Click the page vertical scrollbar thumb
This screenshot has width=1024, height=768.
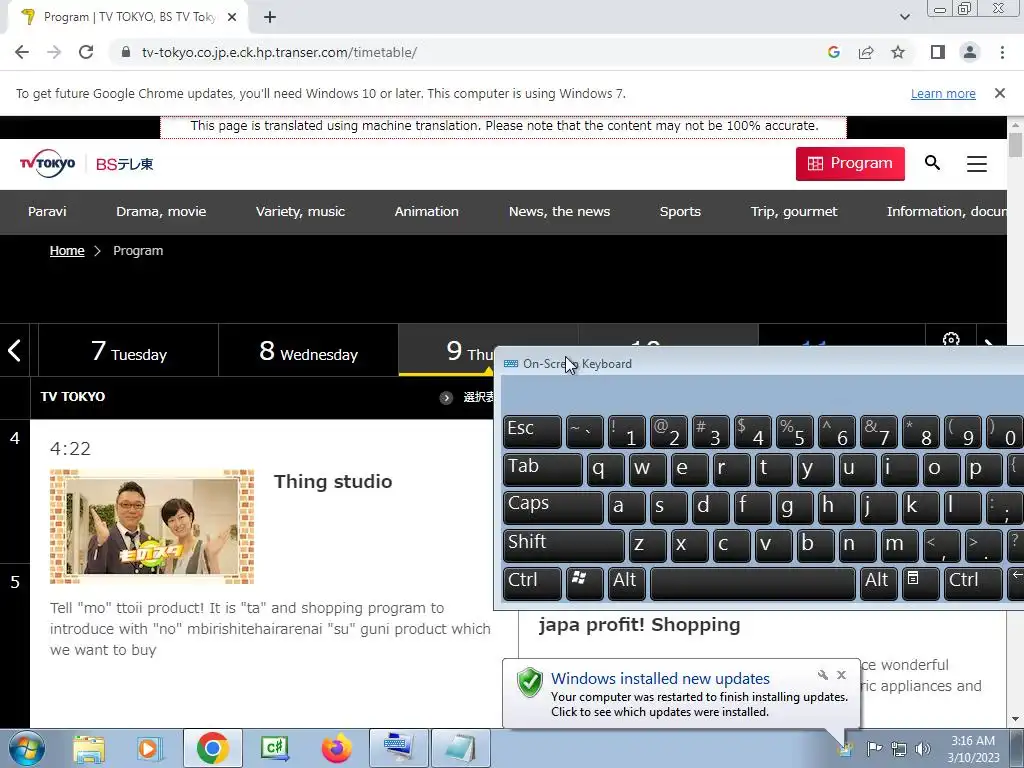click(x=1015, y=145)
